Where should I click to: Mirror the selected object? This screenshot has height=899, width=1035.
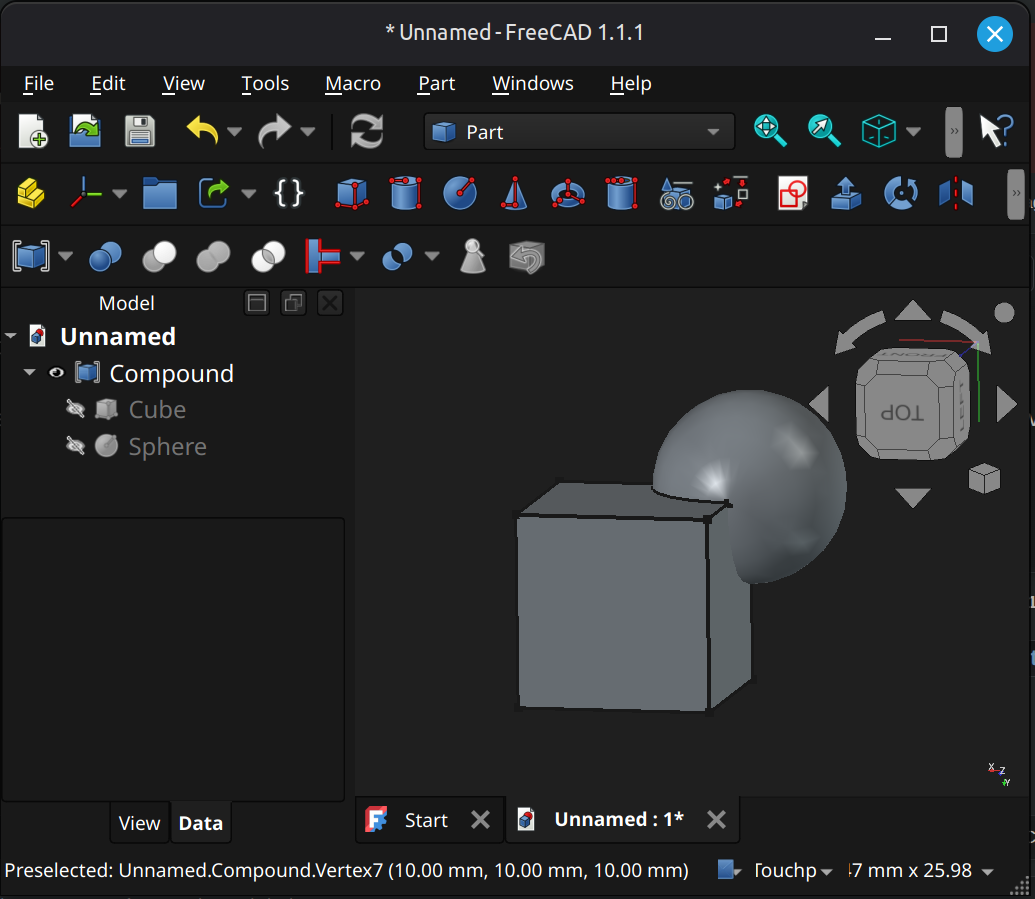[956, 193]
